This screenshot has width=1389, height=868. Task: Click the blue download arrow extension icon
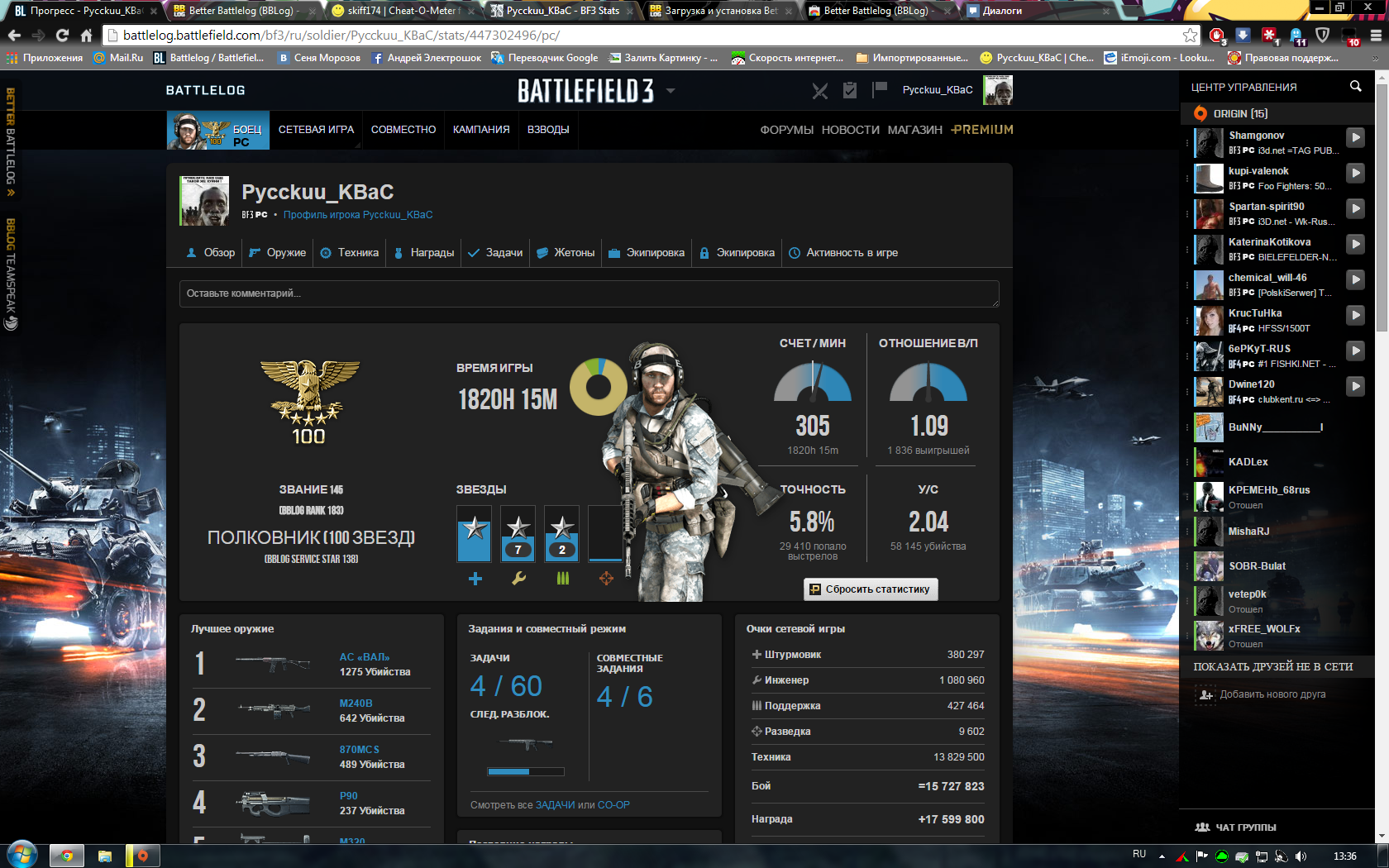[x=1243, y=35]
